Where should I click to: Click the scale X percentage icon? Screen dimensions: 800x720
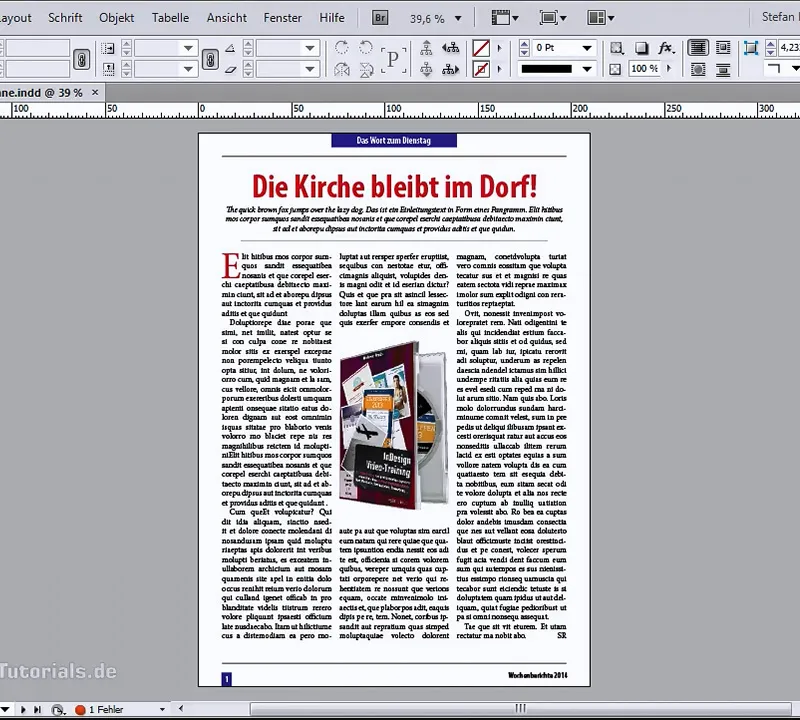(108, 48)
